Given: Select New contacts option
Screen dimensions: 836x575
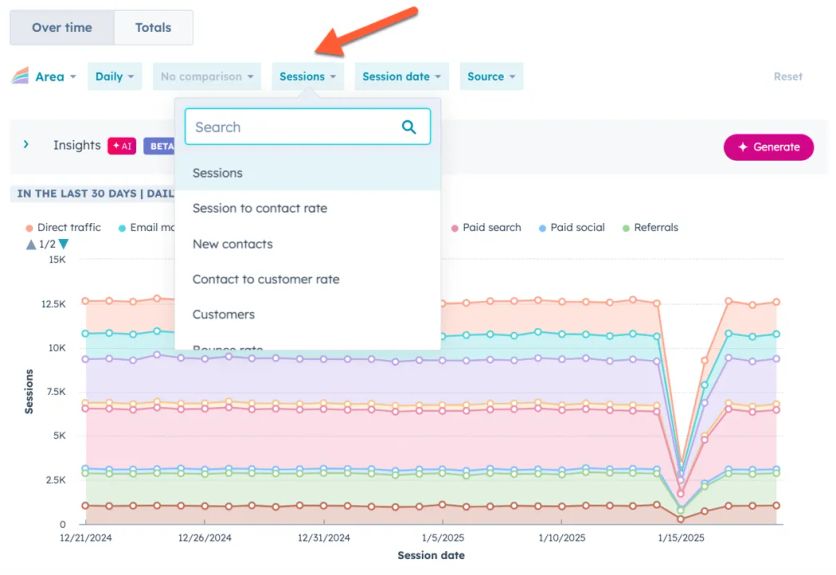Looking at the screenshot, I should (x=308, y=244).
